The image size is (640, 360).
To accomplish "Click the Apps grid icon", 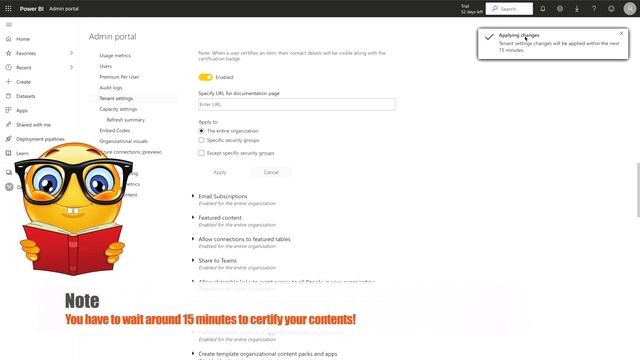I will [x=9, y=110].
